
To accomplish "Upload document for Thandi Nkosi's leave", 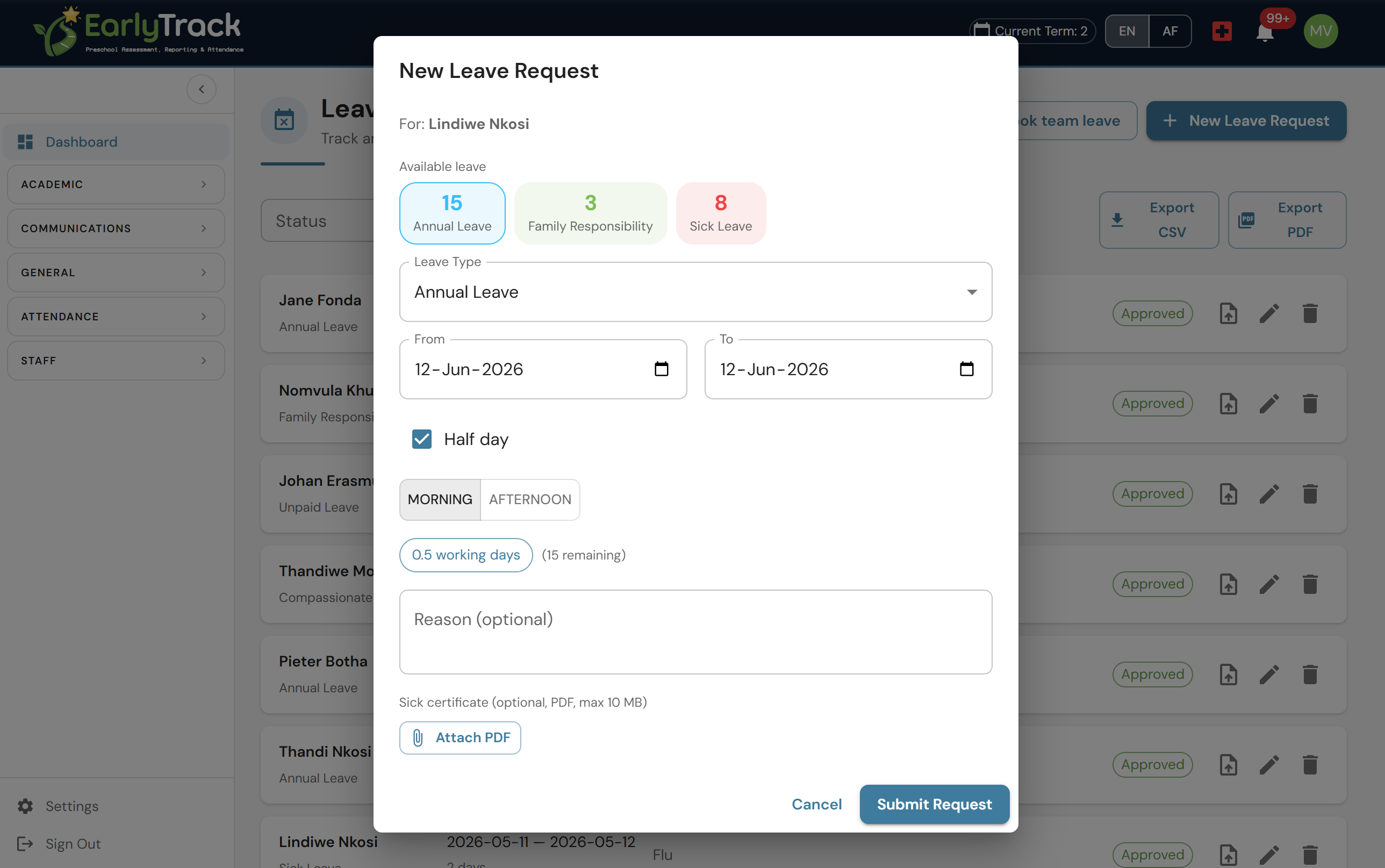I will 1228,765.
